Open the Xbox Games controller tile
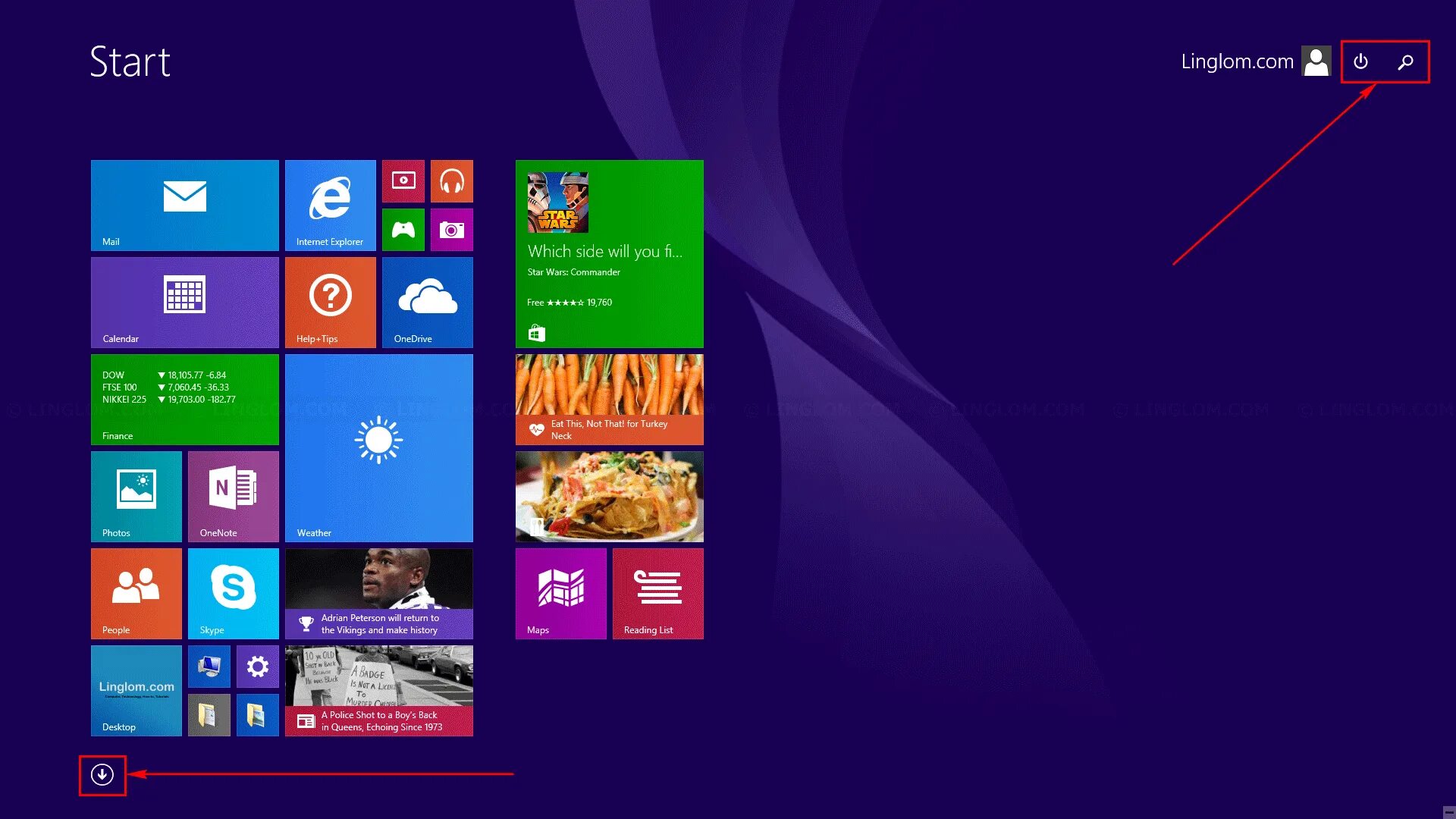The height and width of the screenshot is (819, 1456). [x=403, y=229]
